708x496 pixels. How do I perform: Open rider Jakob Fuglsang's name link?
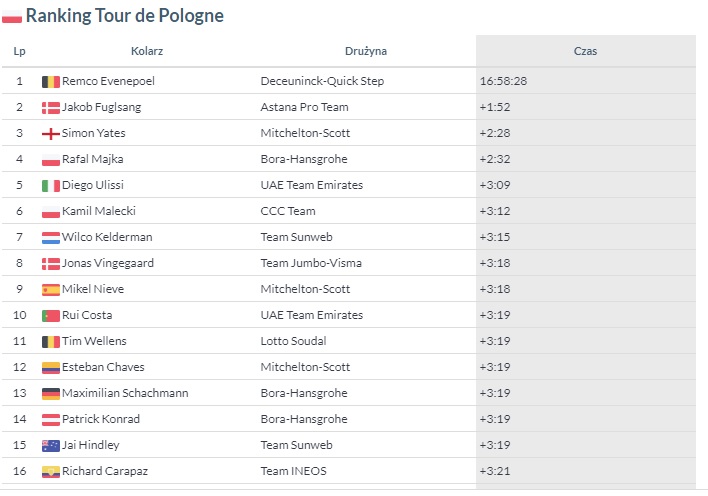click(102, 107)
